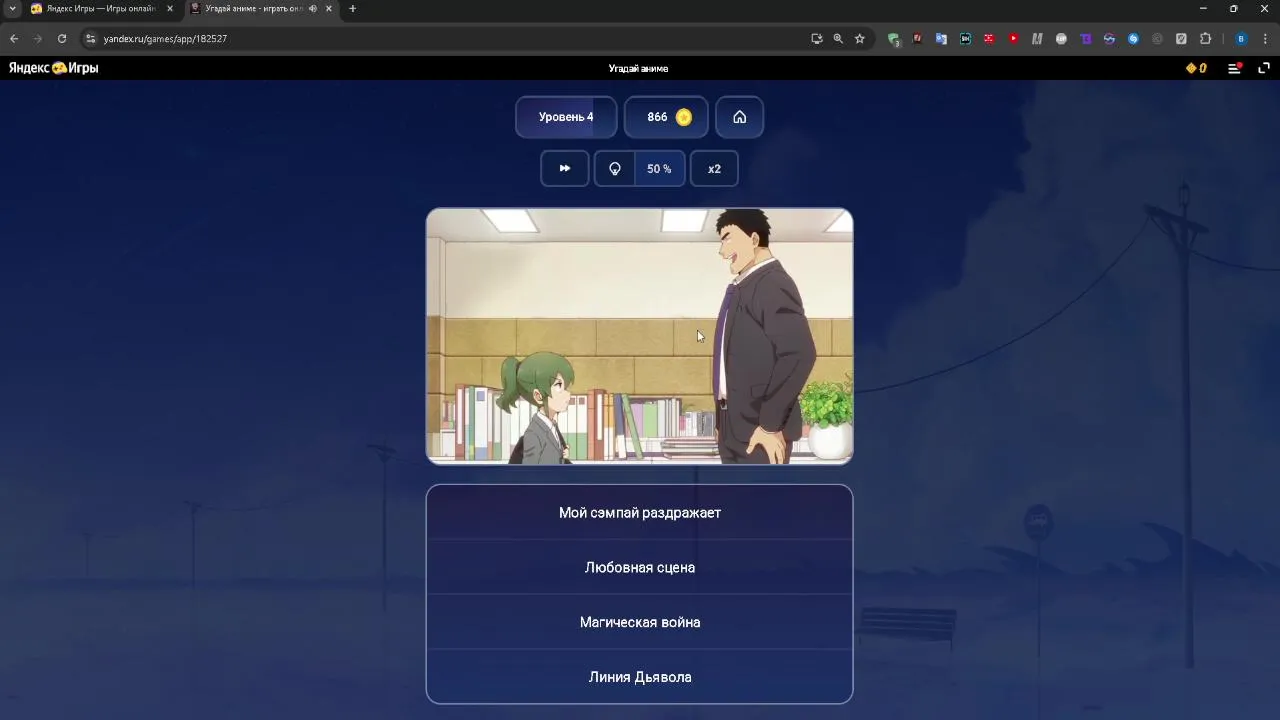Go back to the previous page
Viewport: 1280px width, 720px height.
click(x=14, y=39)
